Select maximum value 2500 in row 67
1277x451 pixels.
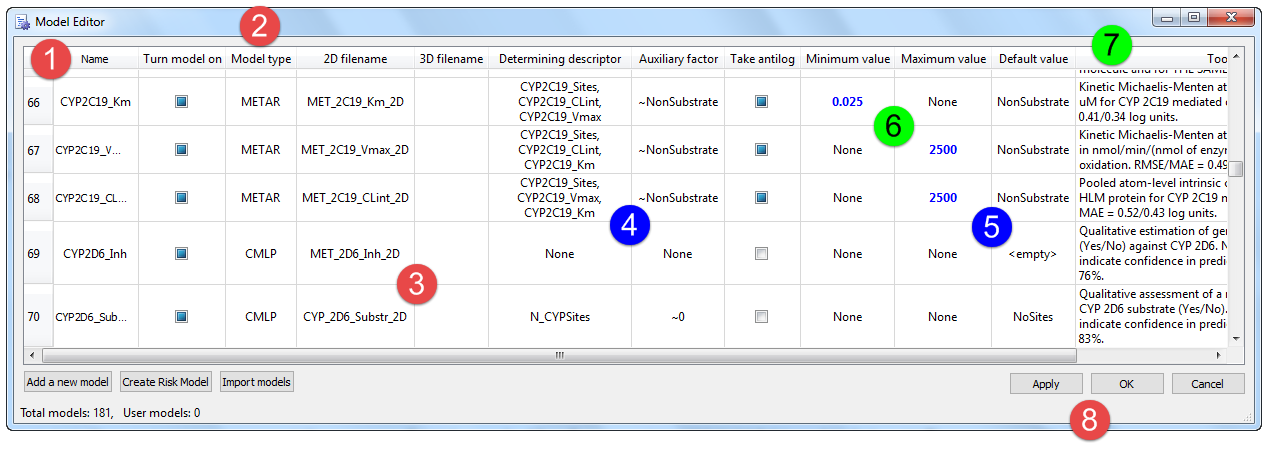pos(943,150)
